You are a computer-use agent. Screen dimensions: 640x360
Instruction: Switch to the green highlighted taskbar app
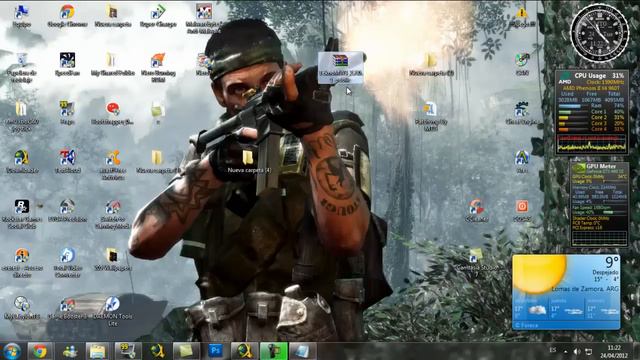pyautogui.click(x=273, y=351)
